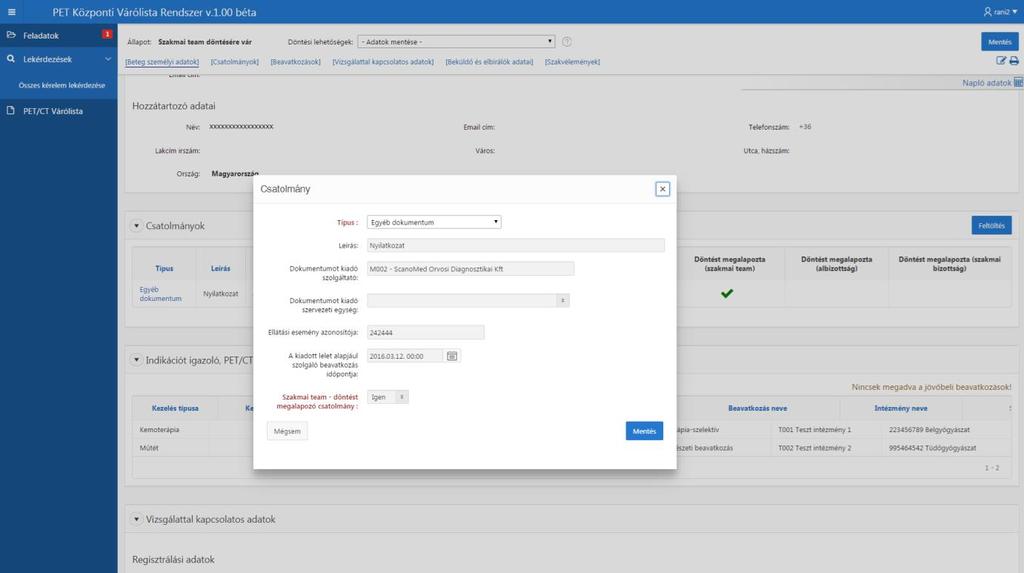Click the Lekérdezések search icon
Viewport: 1024px width, 573px height.
pyautogui.click(x=10, y=59)
